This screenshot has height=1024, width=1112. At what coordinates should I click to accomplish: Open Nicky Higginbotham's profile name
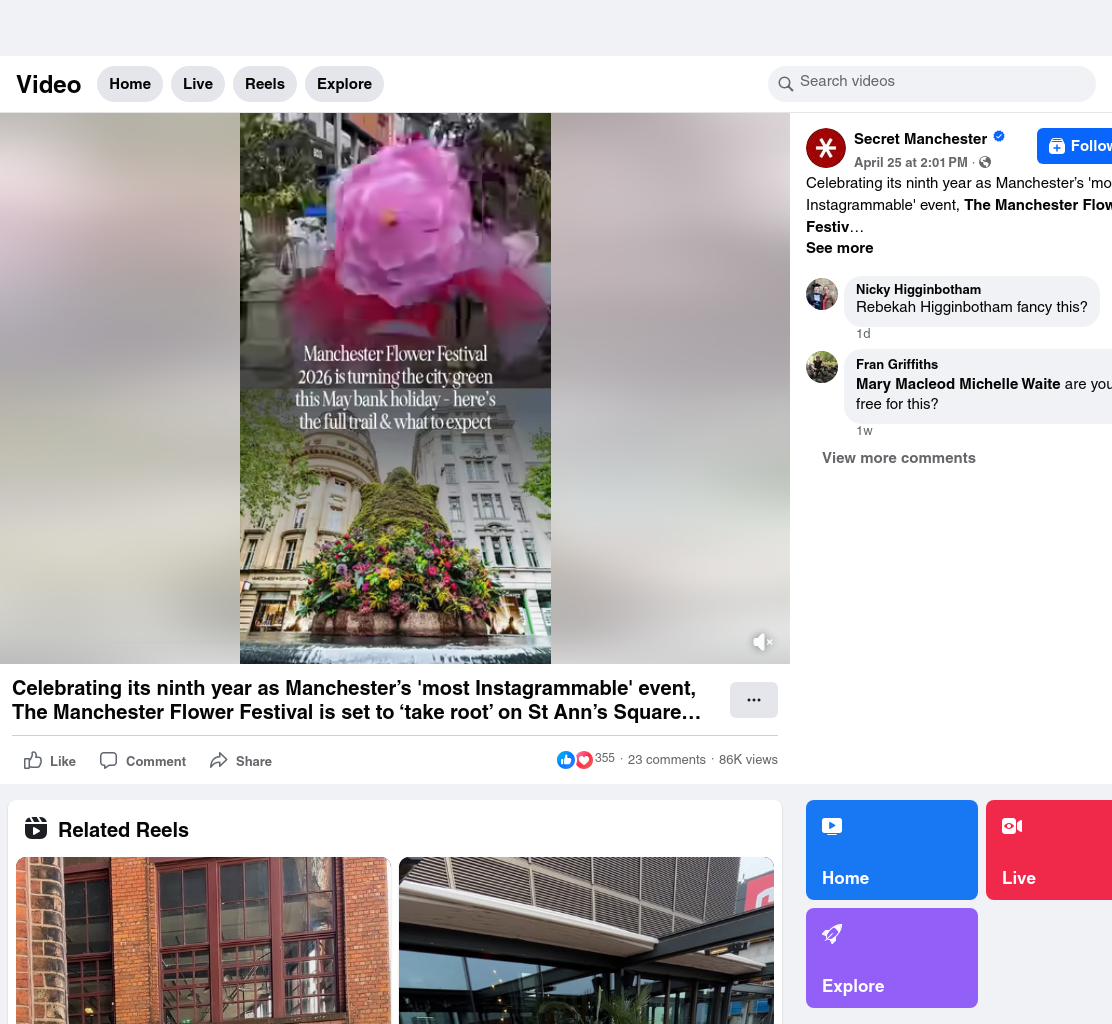pos(918,289)
